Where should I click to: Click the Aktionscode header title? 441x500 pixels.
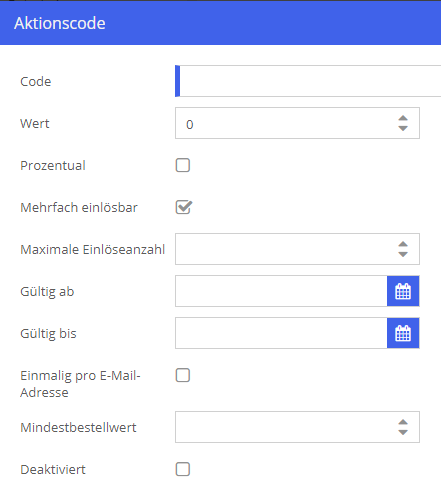60,23
